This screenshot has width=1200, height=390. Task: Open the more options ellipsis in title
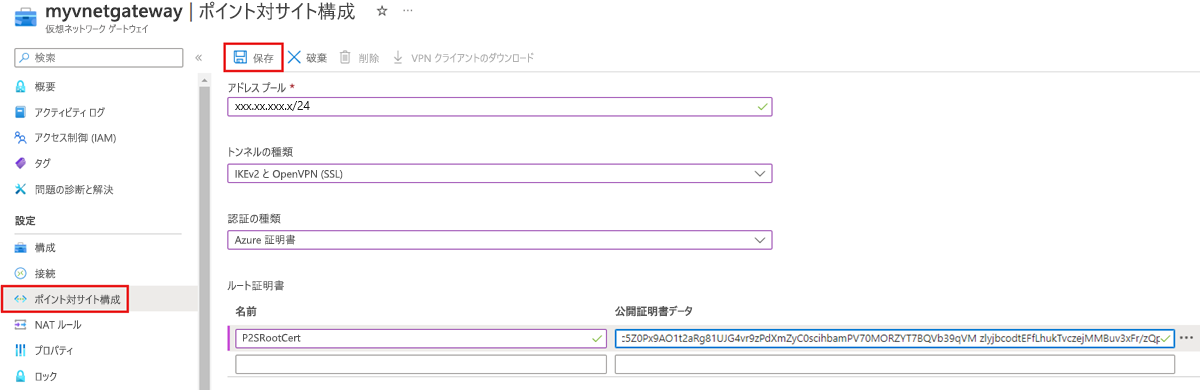[x=407, y=11]
